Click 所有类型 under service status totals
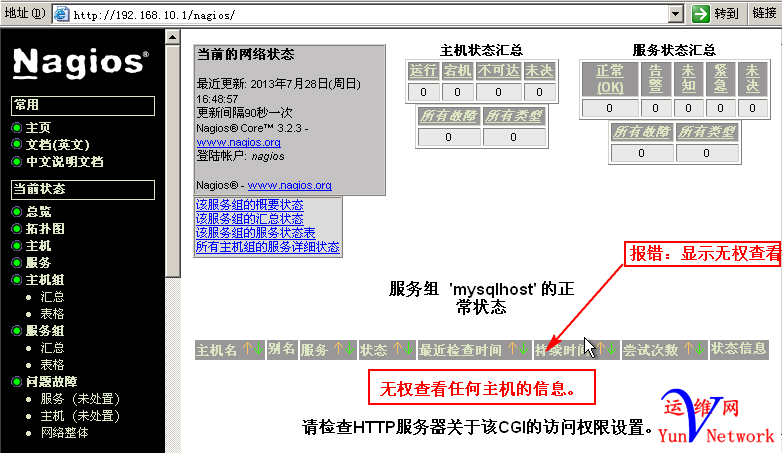The width and height of the screenshot is (782, 453). pyautogui.click(x=706, y=132)
